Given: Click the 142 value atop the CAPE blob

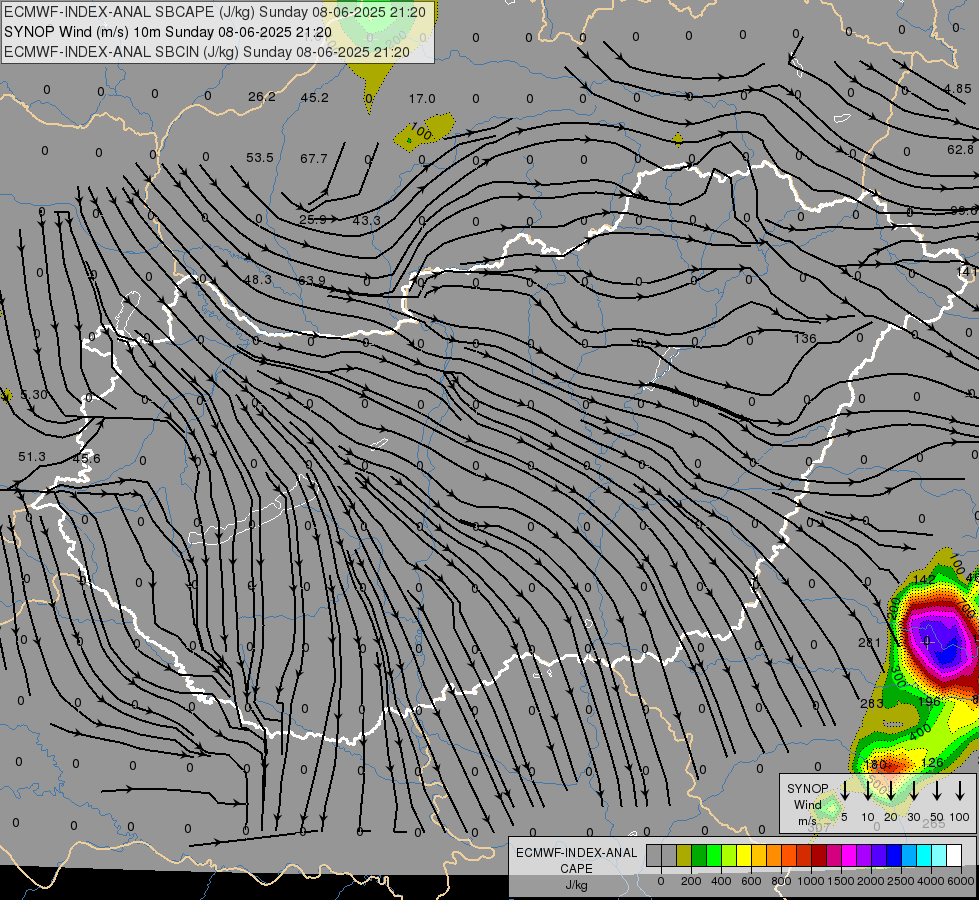Looking at the screenshot, I should pyautogui.click(x=925, y=580).
